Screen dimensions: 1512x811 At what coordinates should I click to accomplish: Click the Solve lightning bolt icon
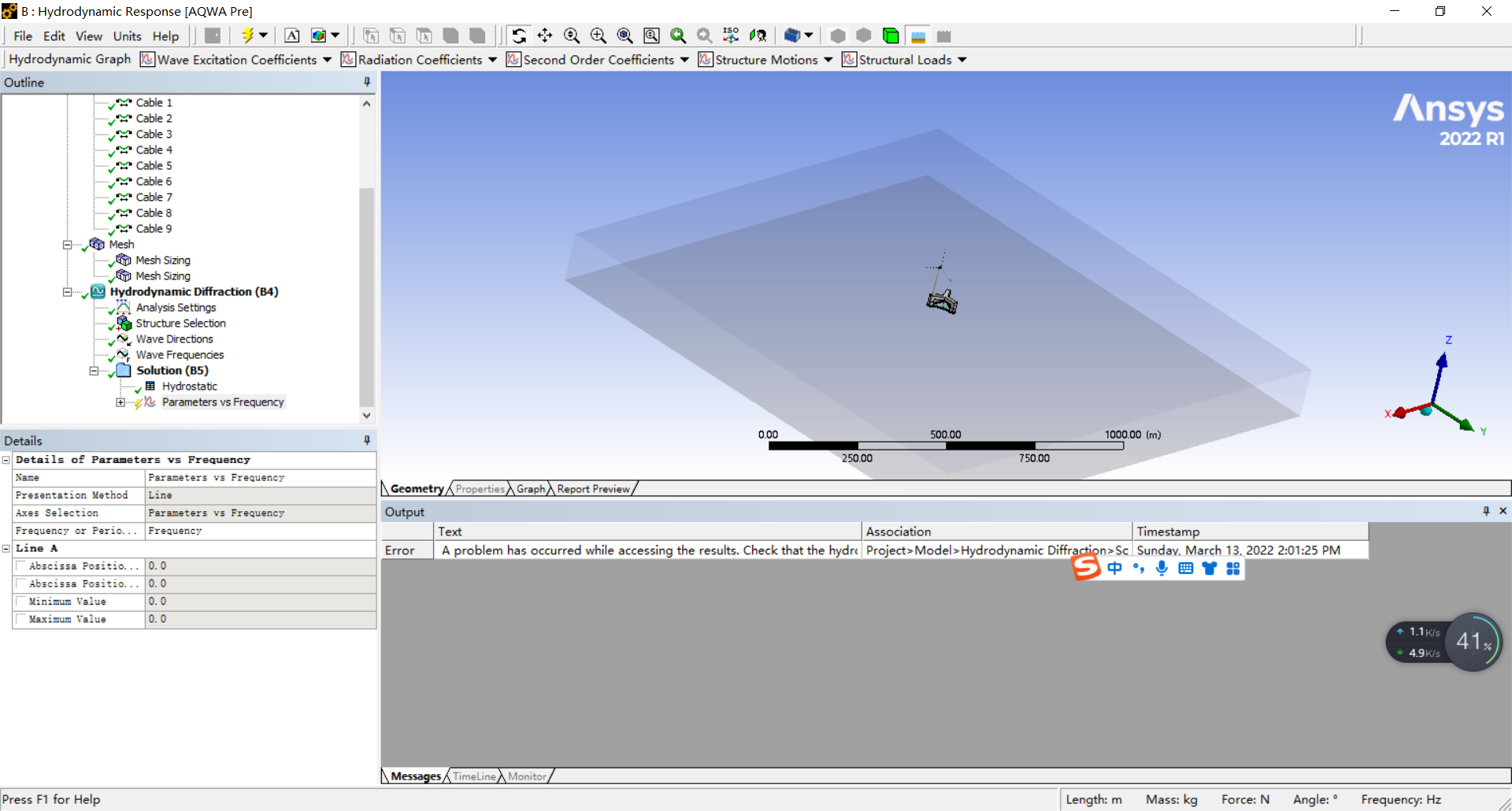pos(247,35)
